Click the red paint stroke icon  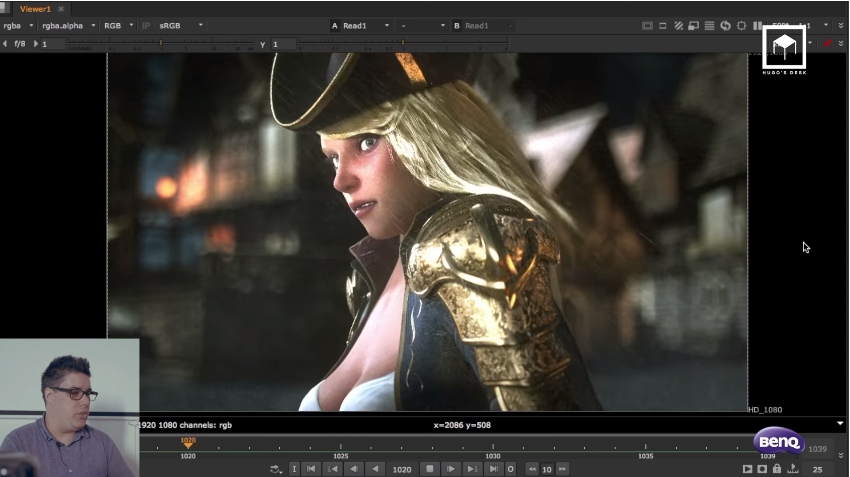point(828,43)
